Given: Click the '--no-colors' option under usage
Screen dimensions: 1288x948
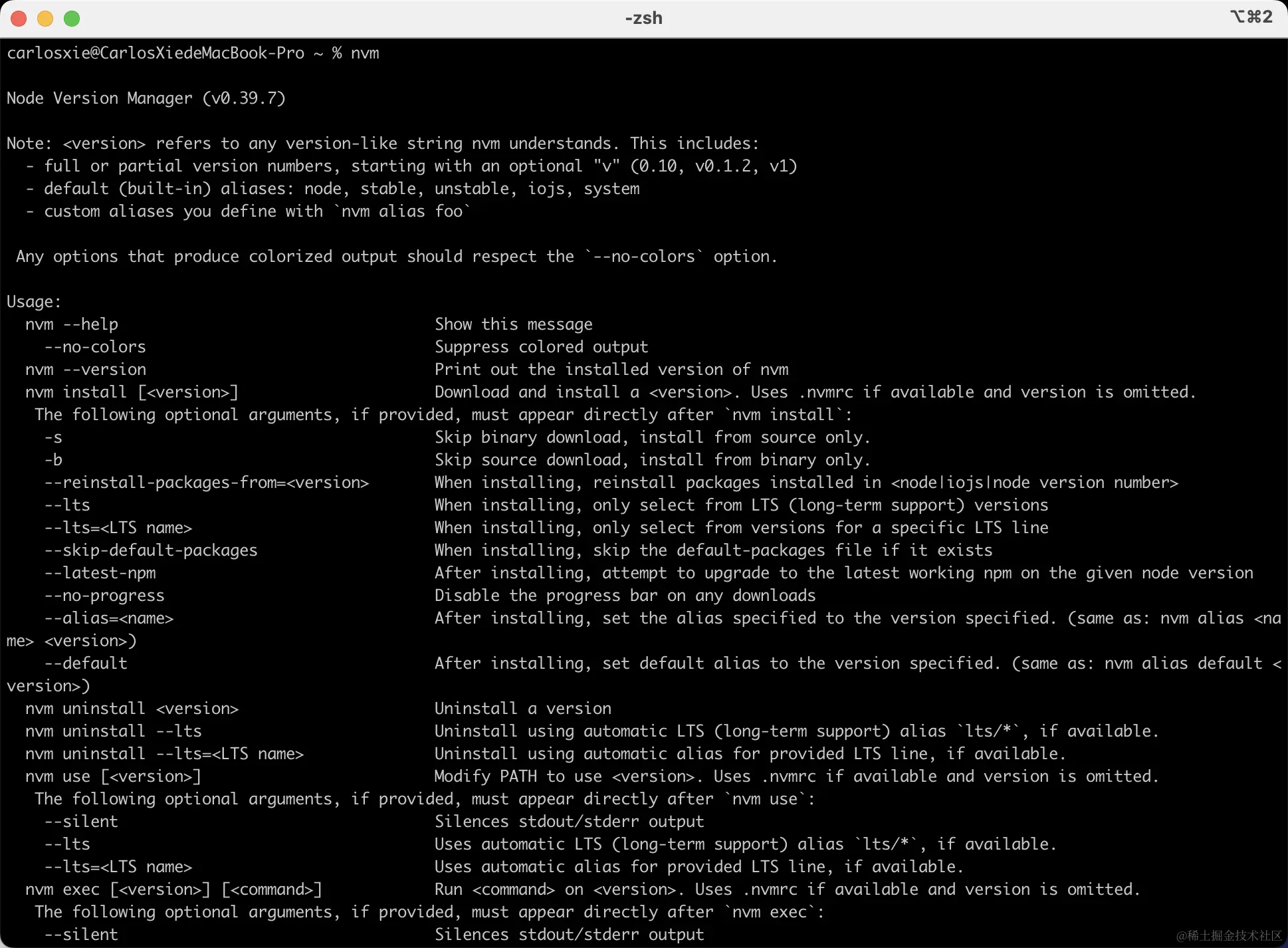Looking at the screenshot, I should click(x=95, y=347).
